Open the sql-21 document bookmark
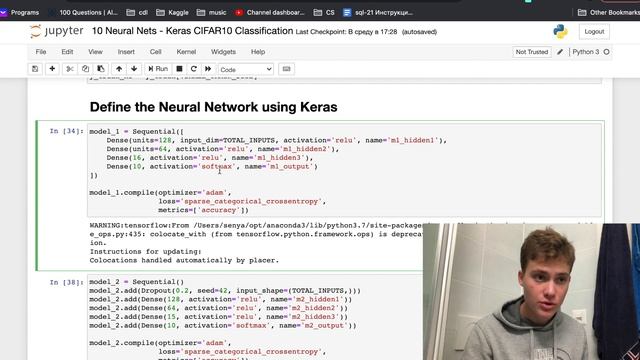 [x=378, y=13]
